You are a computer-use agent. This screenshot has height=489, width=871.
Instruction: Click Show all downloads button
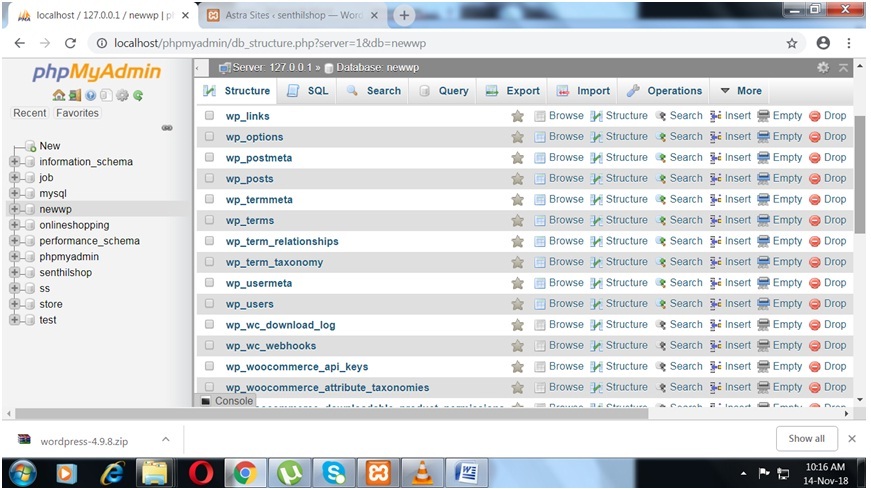pyautogui.click(x=806, y=439)
